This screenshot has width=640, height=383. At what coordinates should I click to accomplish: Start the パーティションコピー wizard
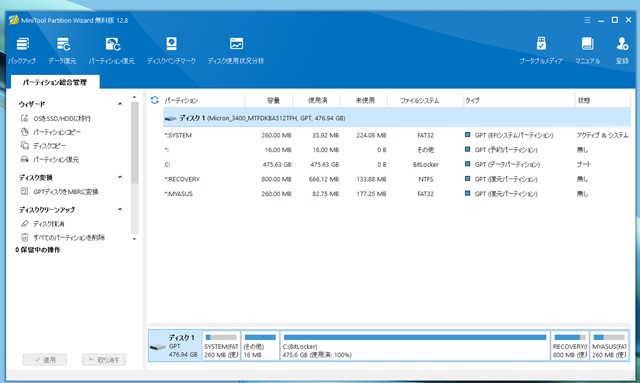coord(51,132)
